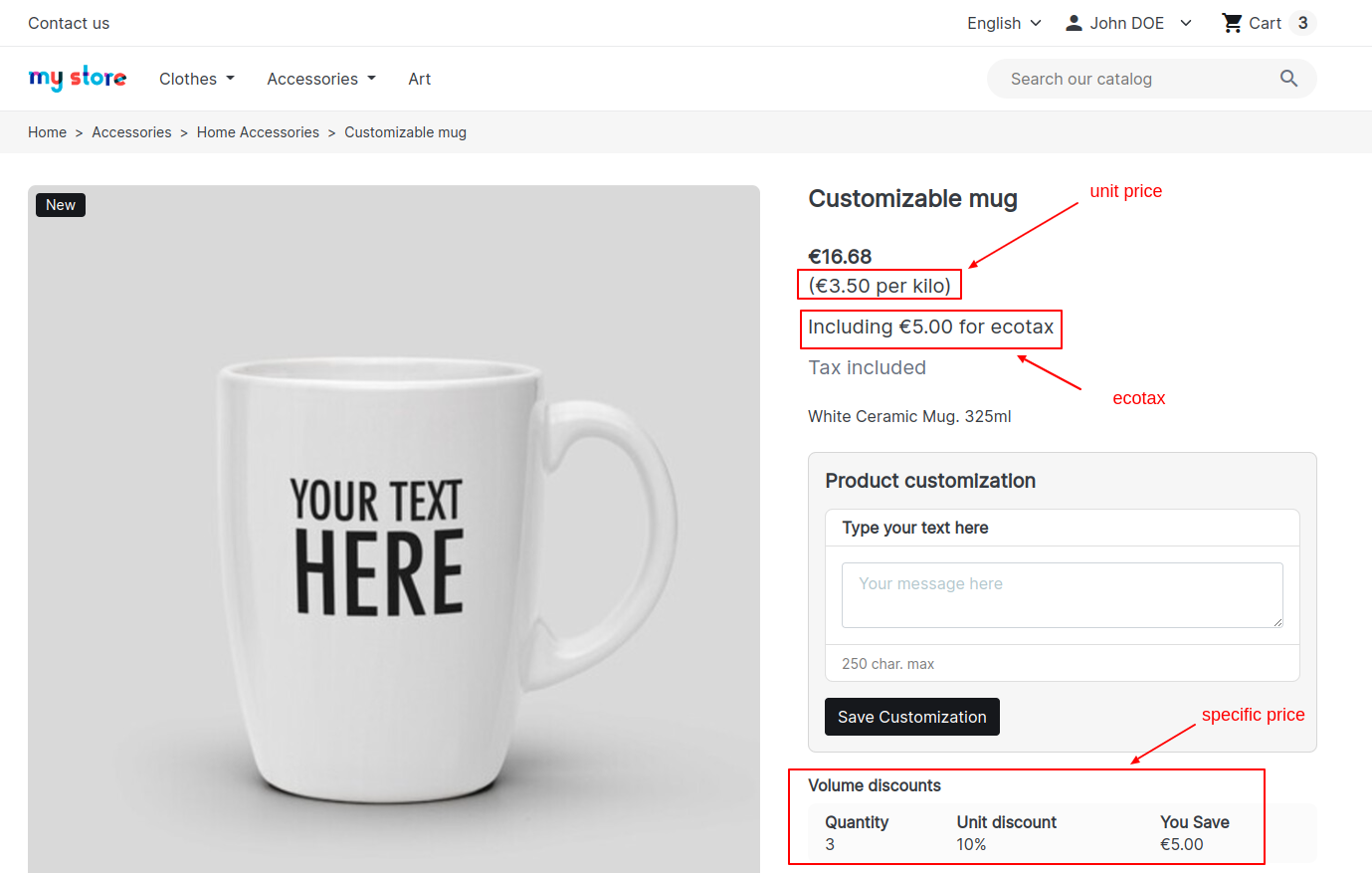Expand the Accessories navigation dropdown

point(320,79)
